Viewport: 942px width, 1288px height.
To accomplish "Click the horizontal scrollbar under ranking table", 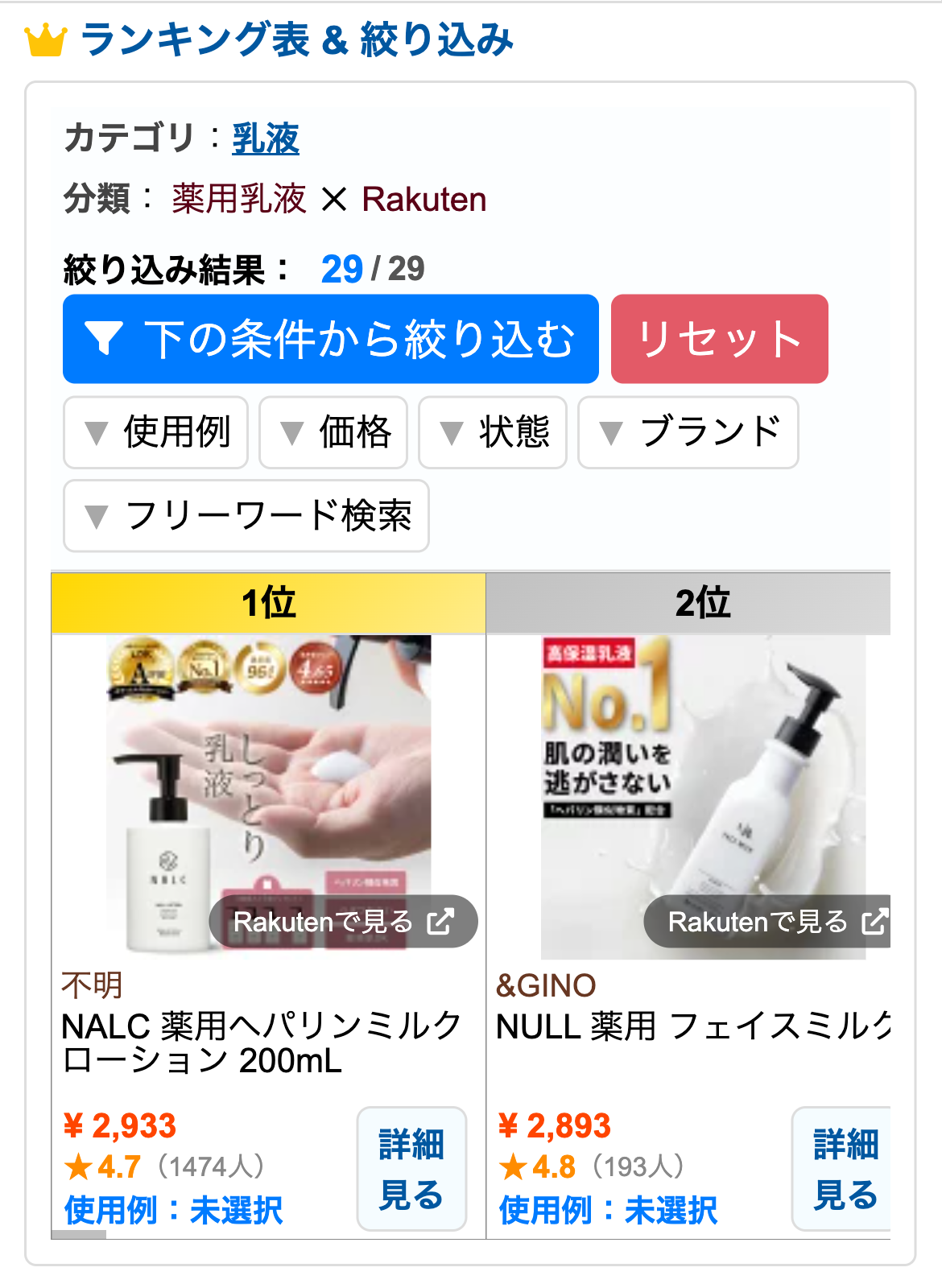I will (x=79, y=1235).
